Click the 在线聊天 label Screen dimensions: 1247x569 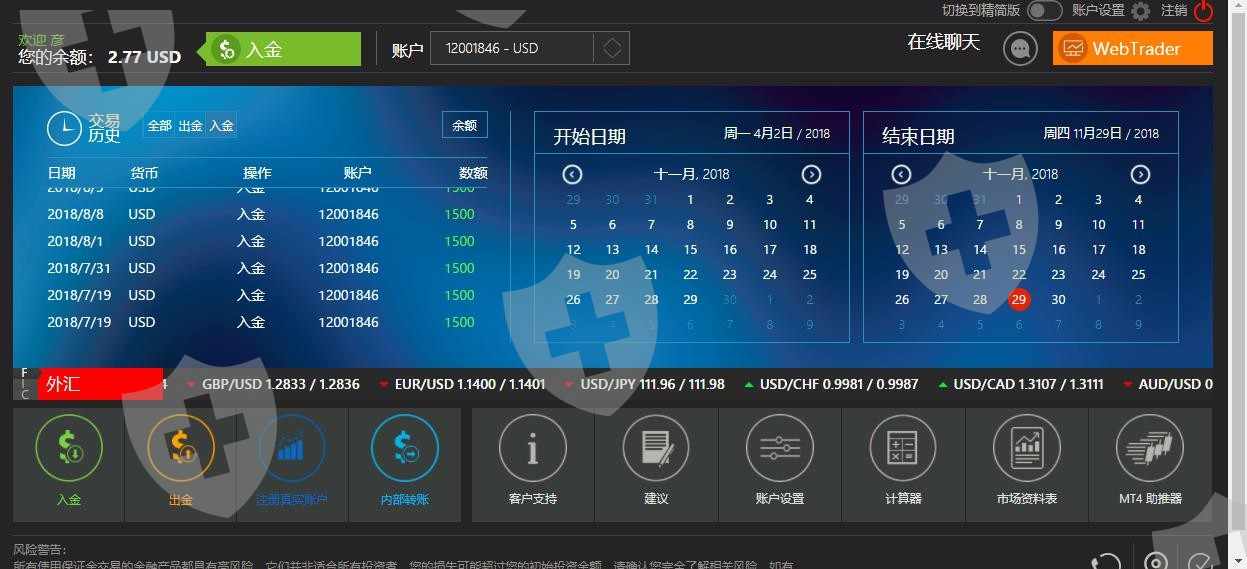tap(944, 42)
